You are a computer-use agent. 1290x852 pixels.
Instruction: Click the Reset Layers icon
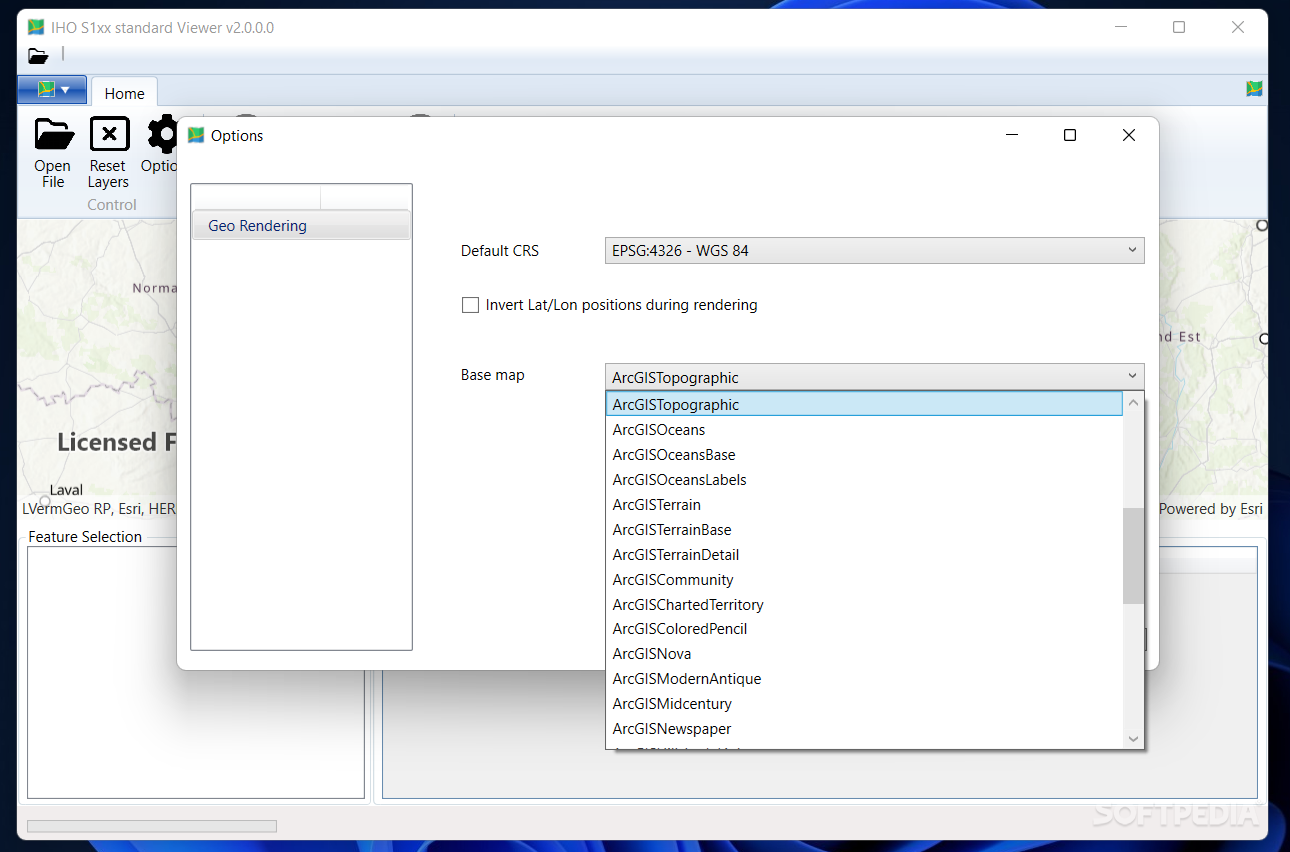pyautogui.click(x=109, y=133)
